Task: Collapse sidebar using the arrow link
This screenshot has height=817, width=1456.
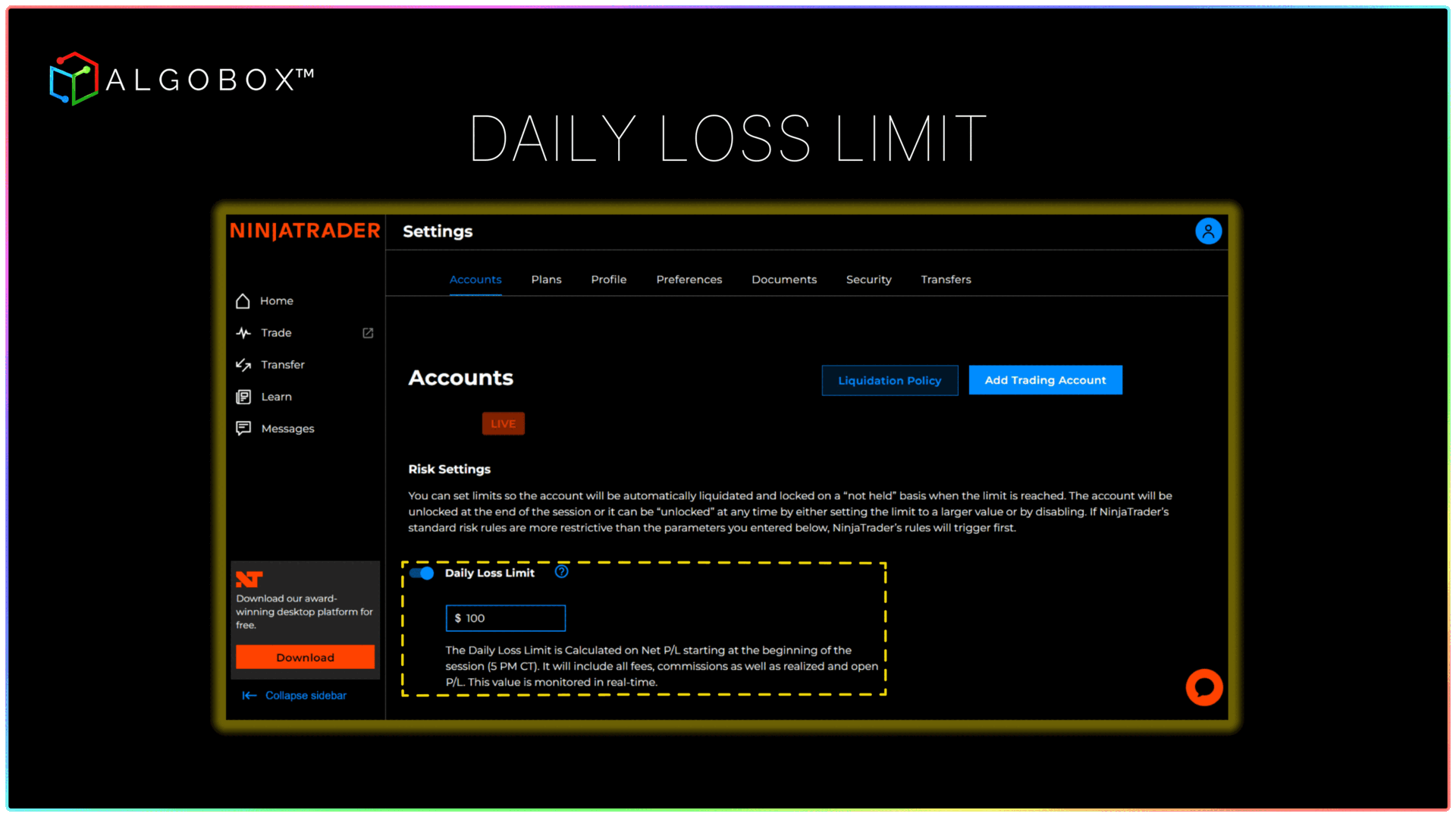Action: pyautogui.click(x=294, y=696)
